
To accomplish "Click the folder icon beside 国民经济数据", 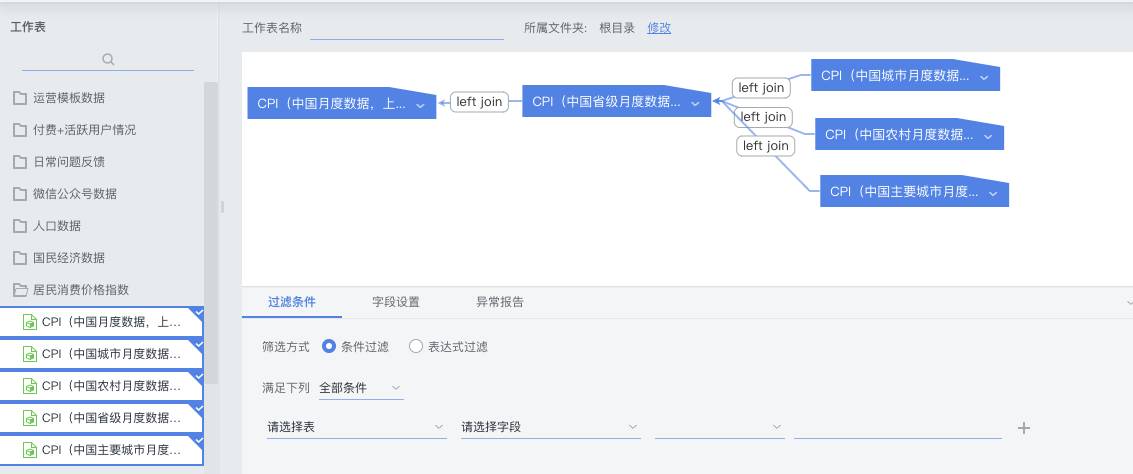I will click(20, 258).
